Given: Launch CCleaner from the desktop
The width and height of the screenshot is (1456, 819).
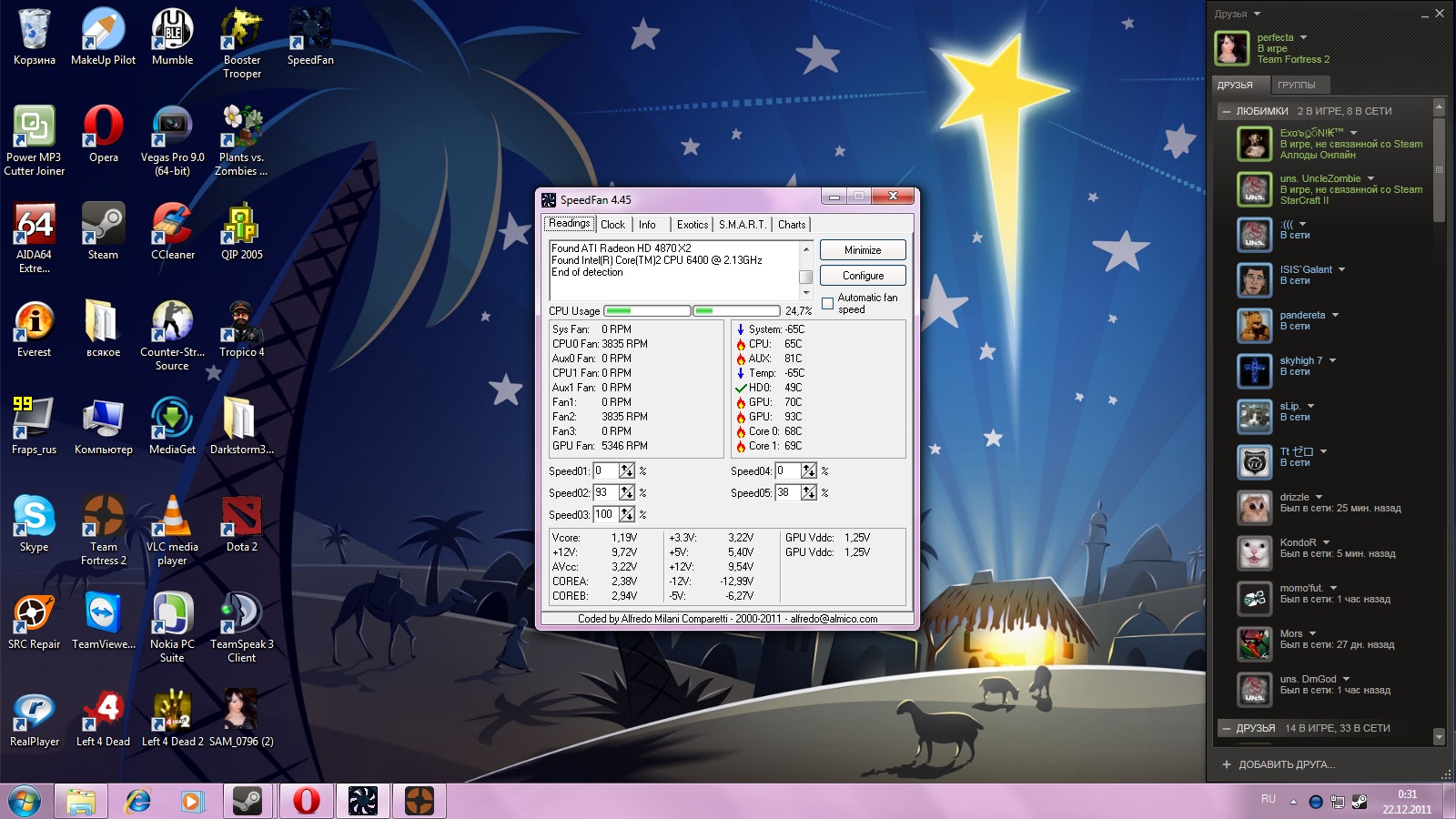Looking at the screenshot, I should 172,231.
